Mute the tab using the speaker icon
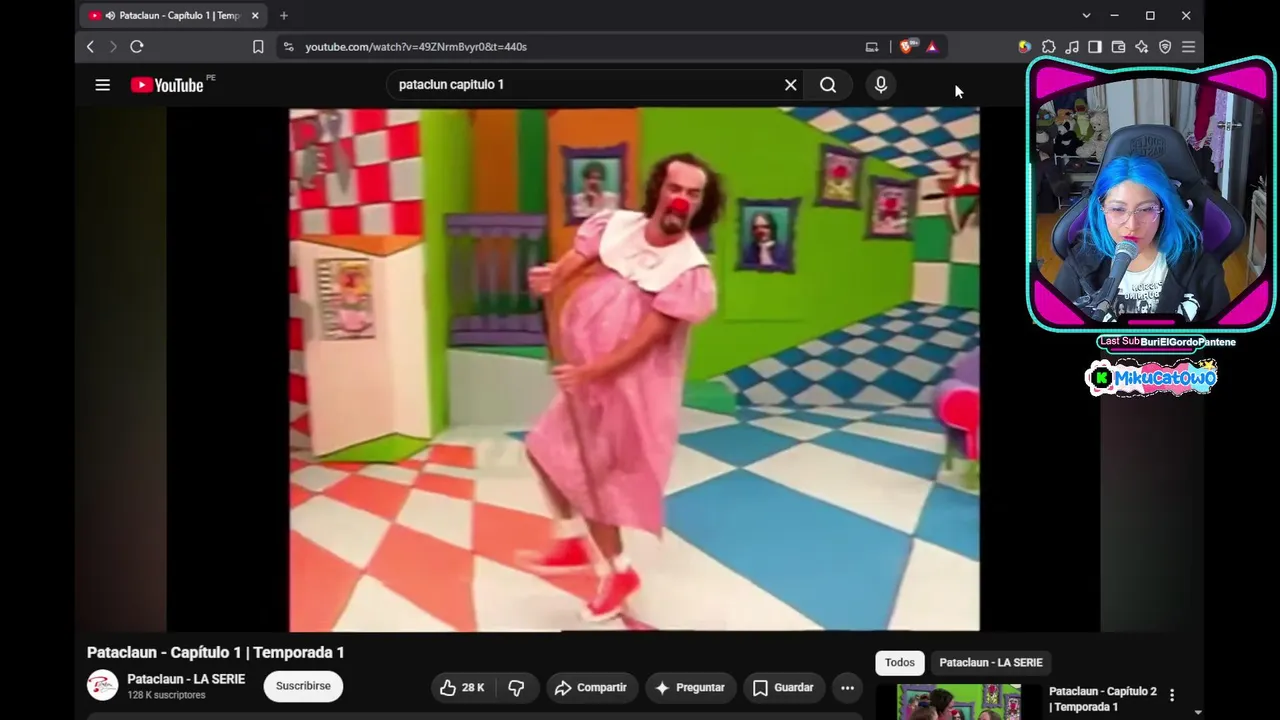The image size is (1280, 720). coord(109,16)
